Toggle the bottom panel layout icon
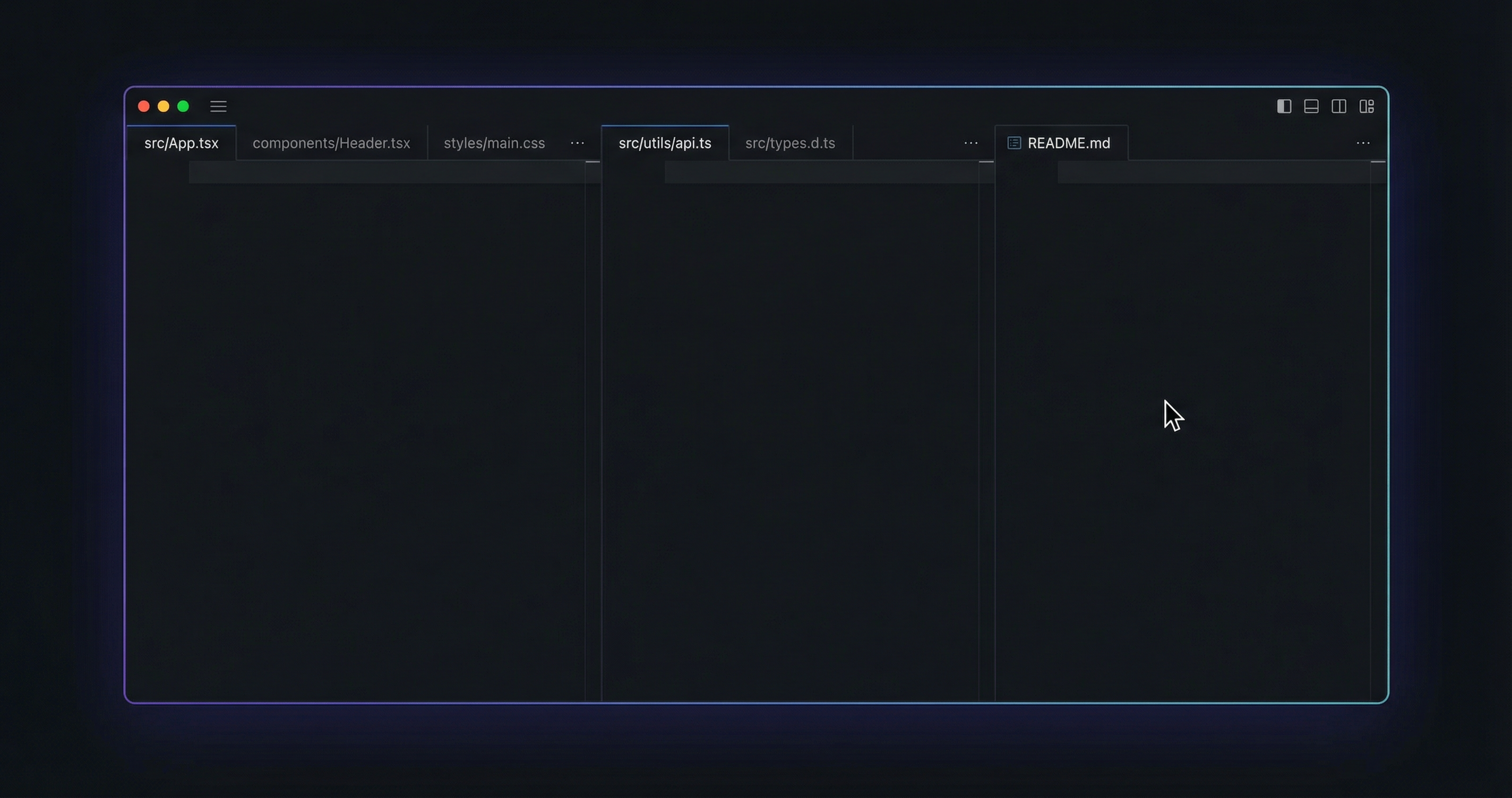Screen dimensions: 1512x798 (x=1311, y=106)
